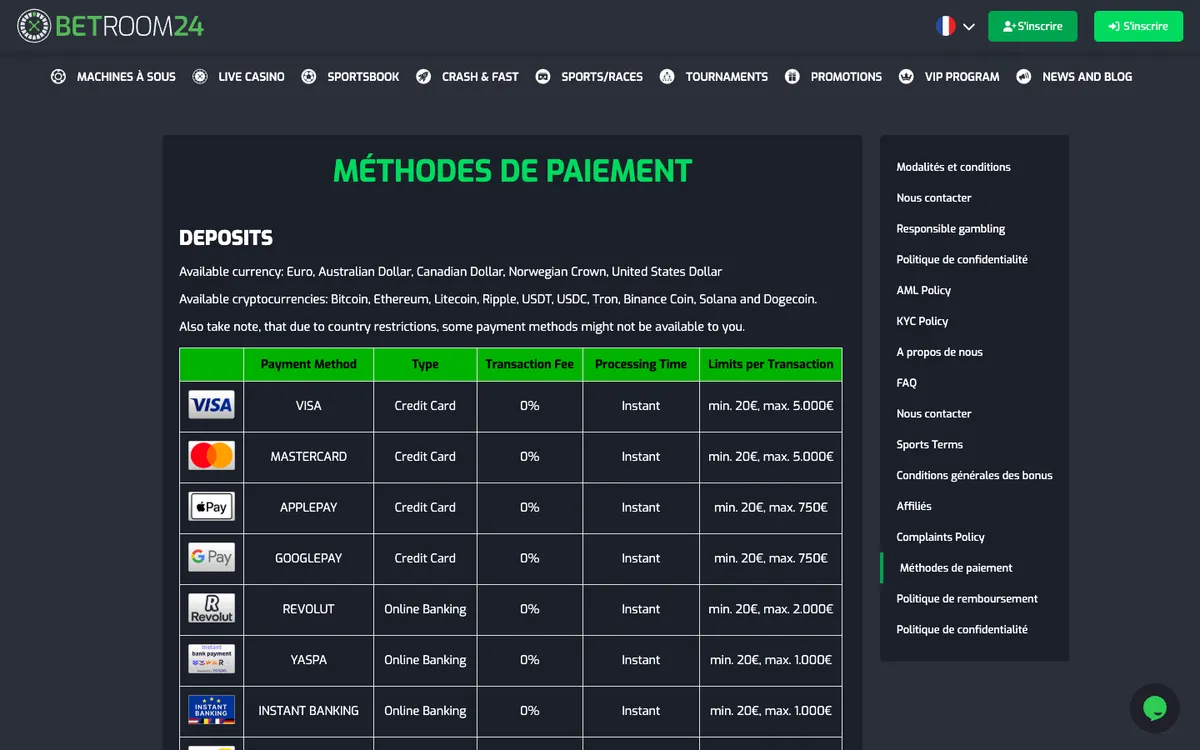This screenshot has width=1200, height=750.
Task: Click the APPLEPAY name cell
Action: (x=308, y=507)
